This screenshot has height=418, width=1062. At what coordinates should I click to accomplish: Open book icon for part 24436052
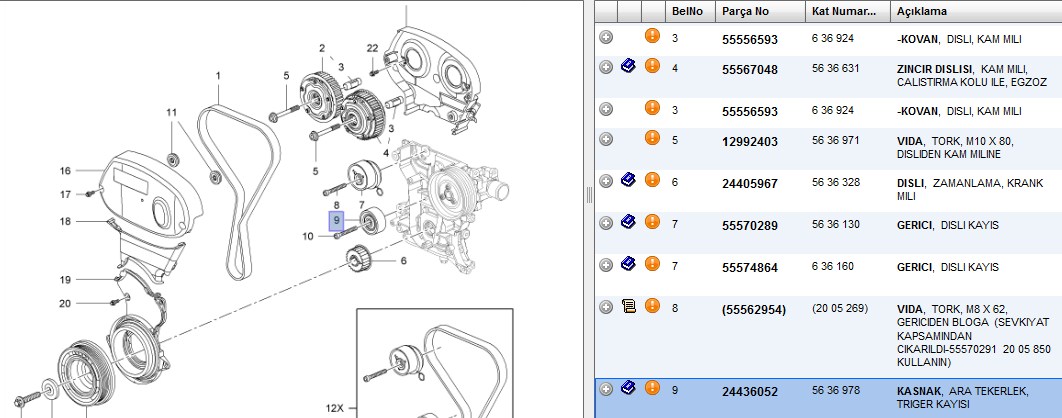pyautogui.click(x=629, y=388)
